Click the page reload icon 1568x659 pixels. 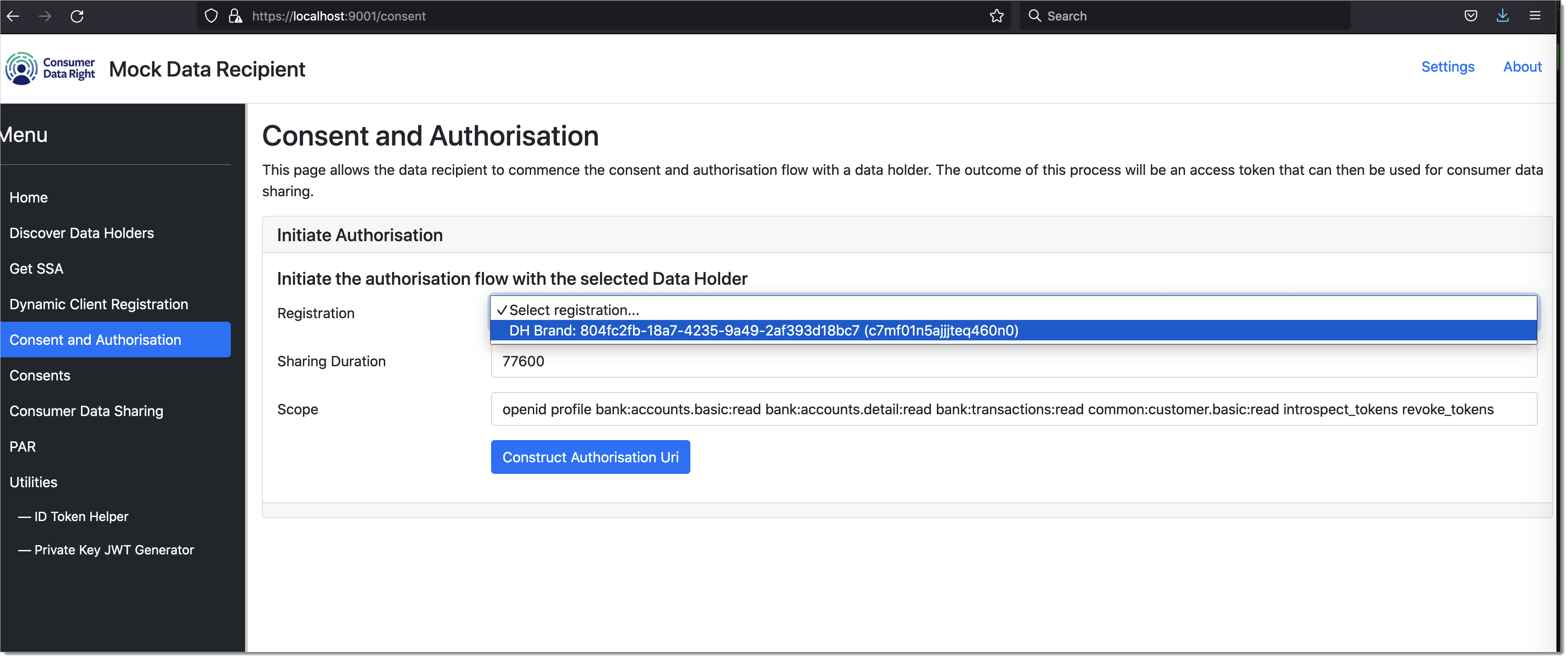click(78, 16)
